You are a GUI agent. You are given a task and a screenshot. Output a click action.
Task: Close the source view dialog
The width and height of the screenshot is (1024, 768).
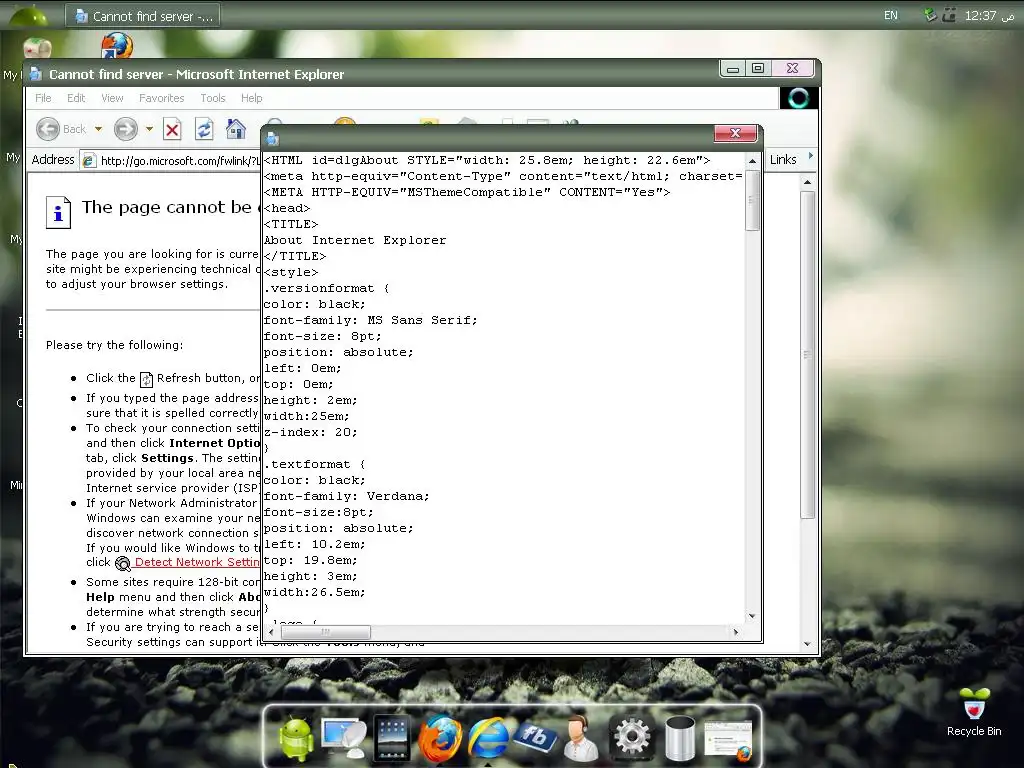735,133
